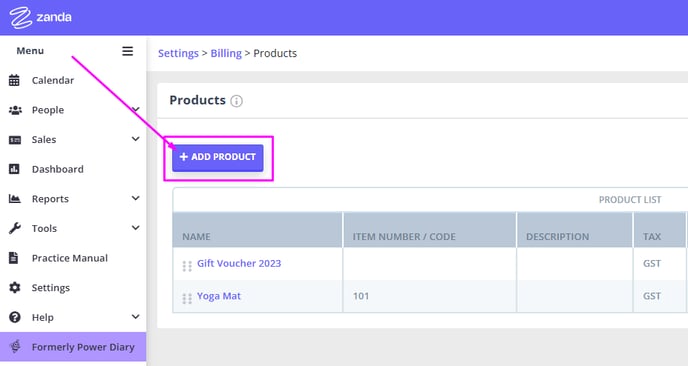Click the Yoga Mat row drag handle
Image resolution: width=688 pixels, height=366 pixels.
click(x=187, y=298)
